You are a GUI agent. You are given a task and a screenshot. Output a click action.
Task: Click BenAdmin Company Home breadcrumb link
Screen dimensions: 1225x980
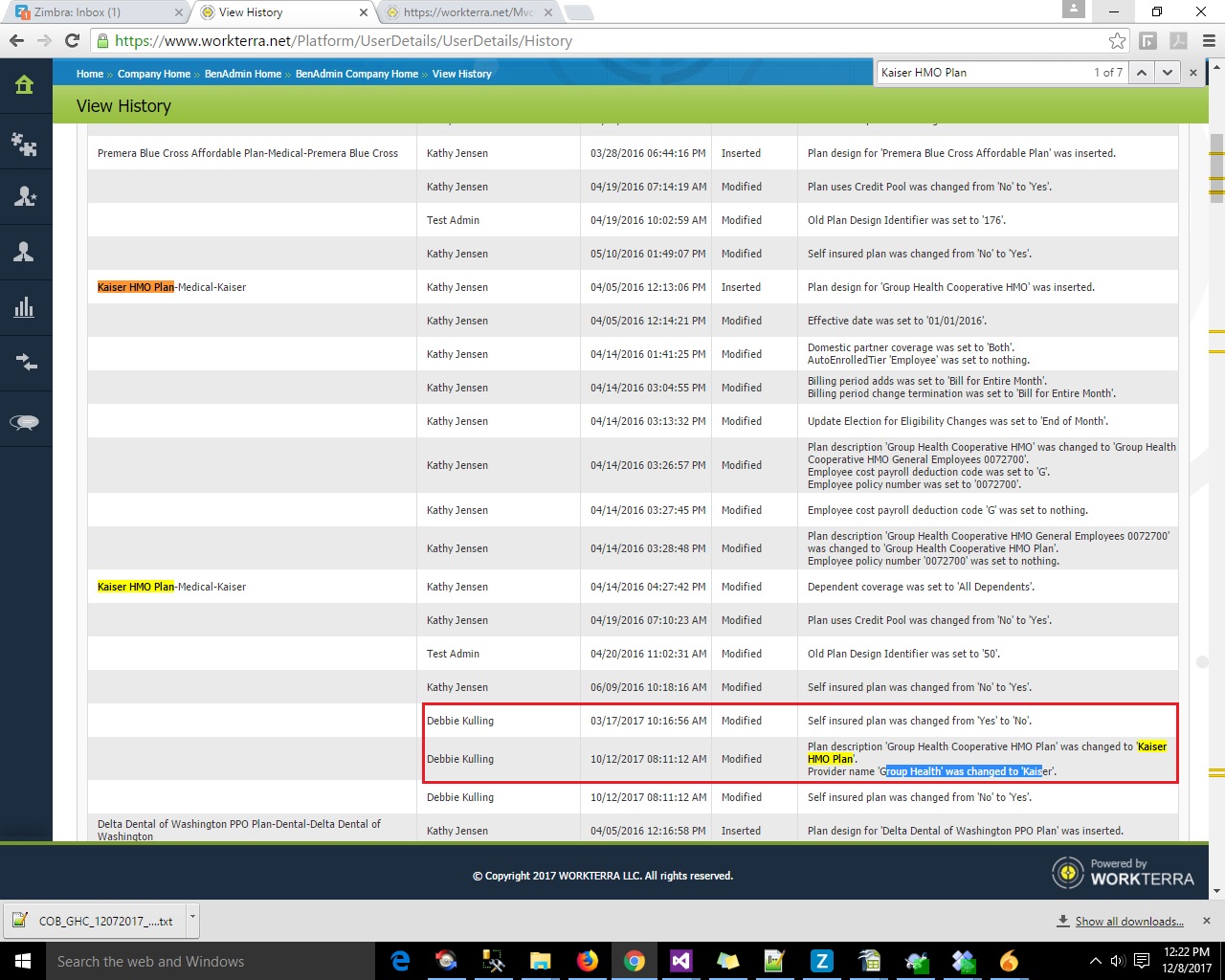(357, 74)
